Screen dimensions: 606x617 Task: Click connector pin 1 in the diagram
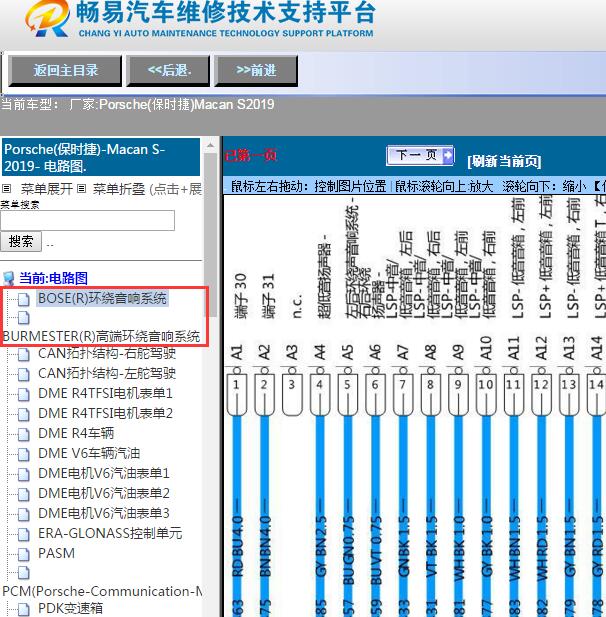coord(236,395)
